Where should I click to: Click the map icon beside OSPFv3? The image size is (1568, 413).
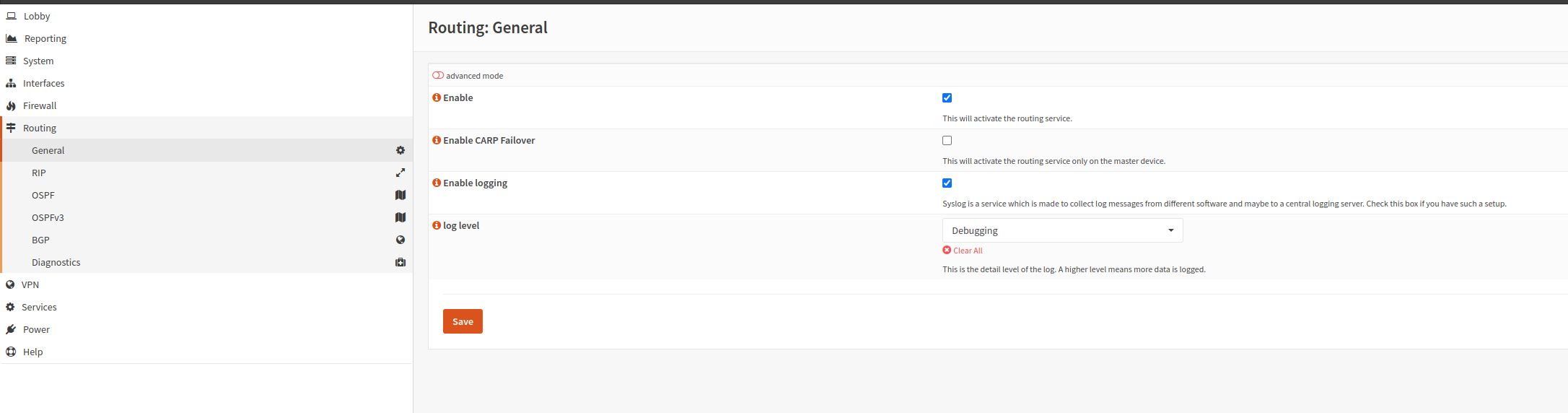(x=400, y=217)
